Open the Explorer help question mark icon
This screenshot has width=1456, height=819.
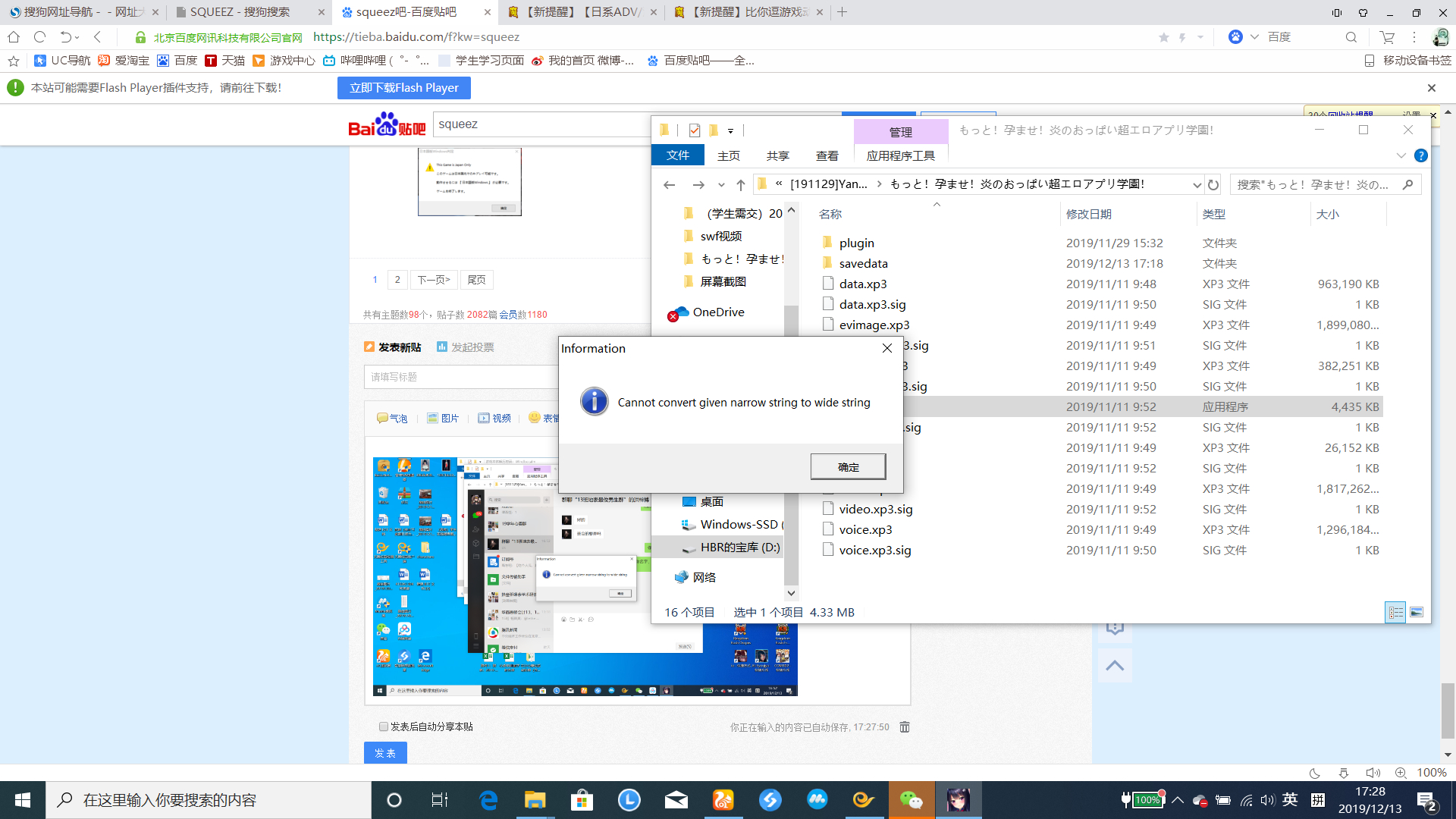[x=1420, y=155]
